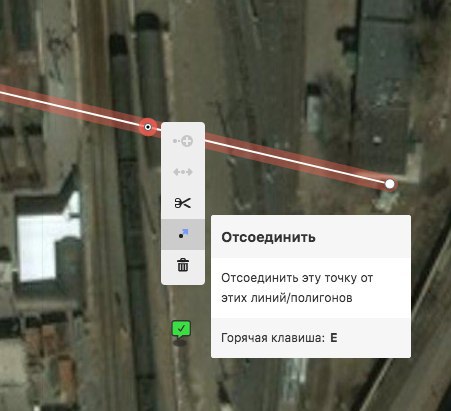The image size is (451, 411).
Task: Select the scissors split icon
Action: pyautogui.click(x=183, y=203)
